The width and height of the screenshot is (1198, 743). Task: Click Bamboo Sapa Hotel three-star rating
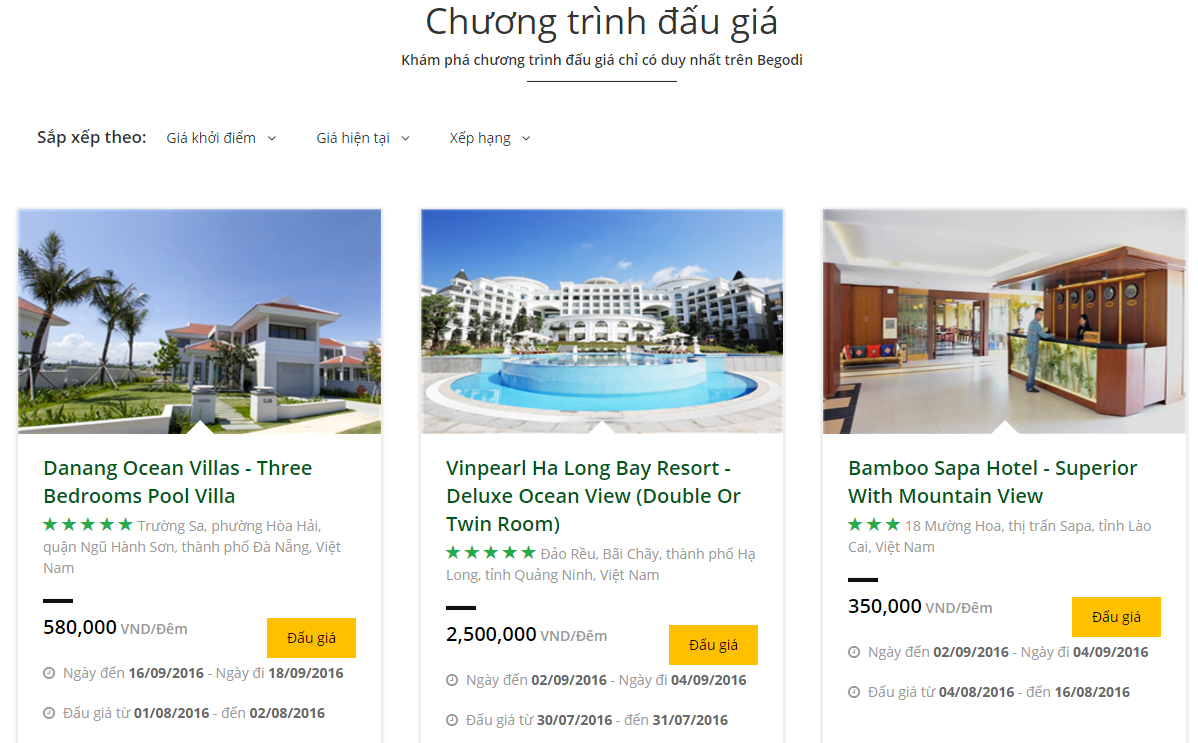(874, 524)
